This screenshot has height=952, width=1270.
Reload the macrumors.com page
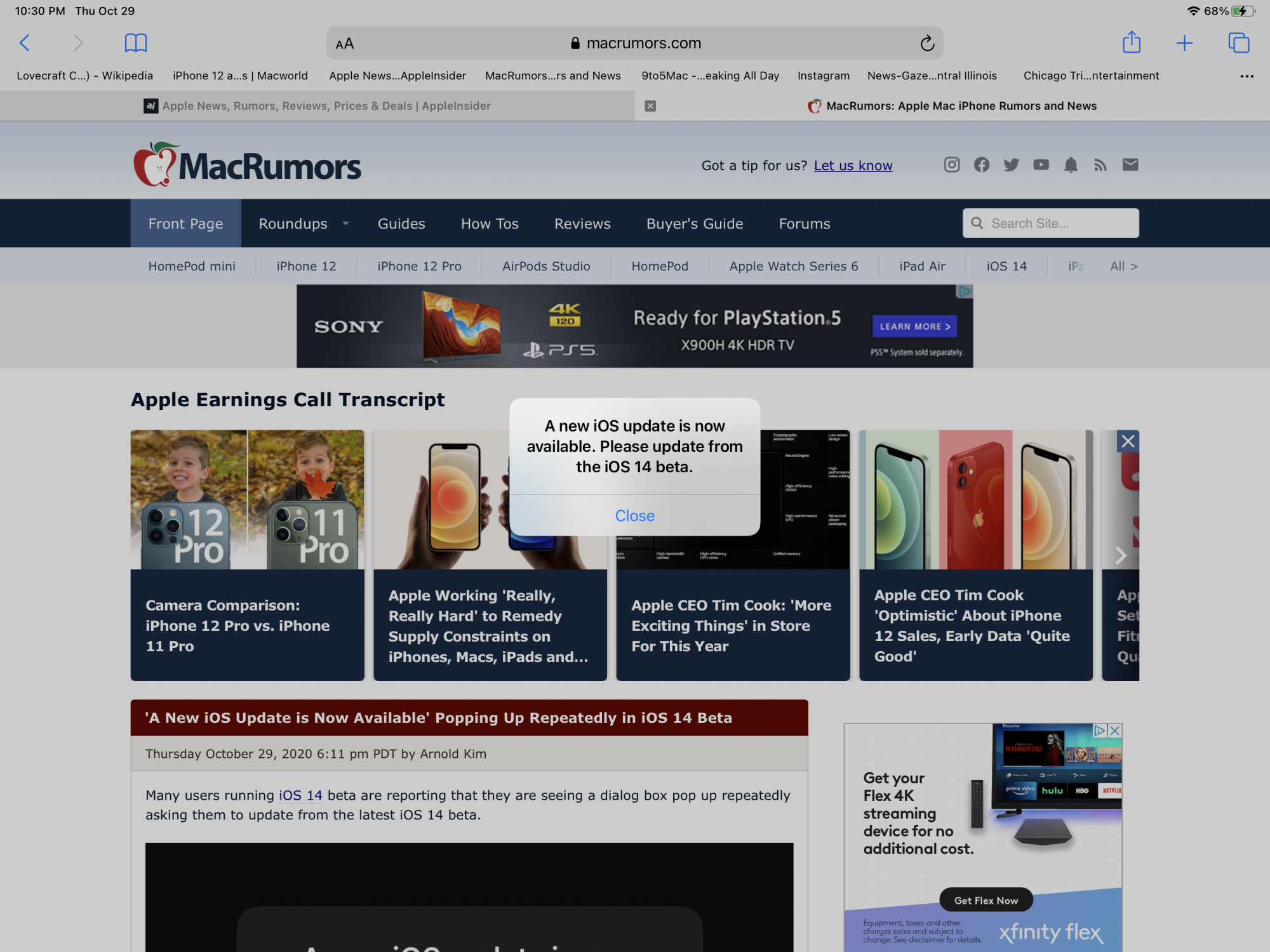927,43
